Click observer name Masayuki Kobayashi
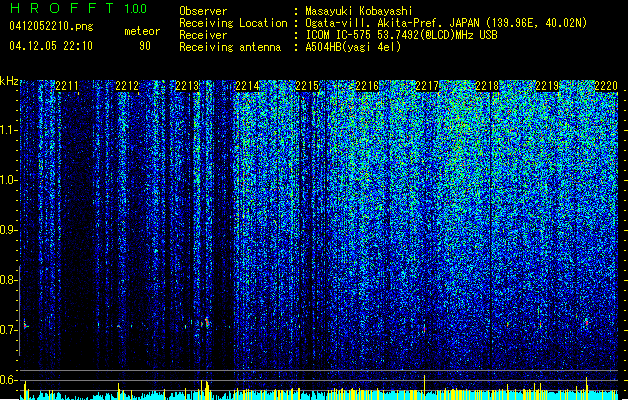Screen dimensions: 629x400 (x=359, y=11)
